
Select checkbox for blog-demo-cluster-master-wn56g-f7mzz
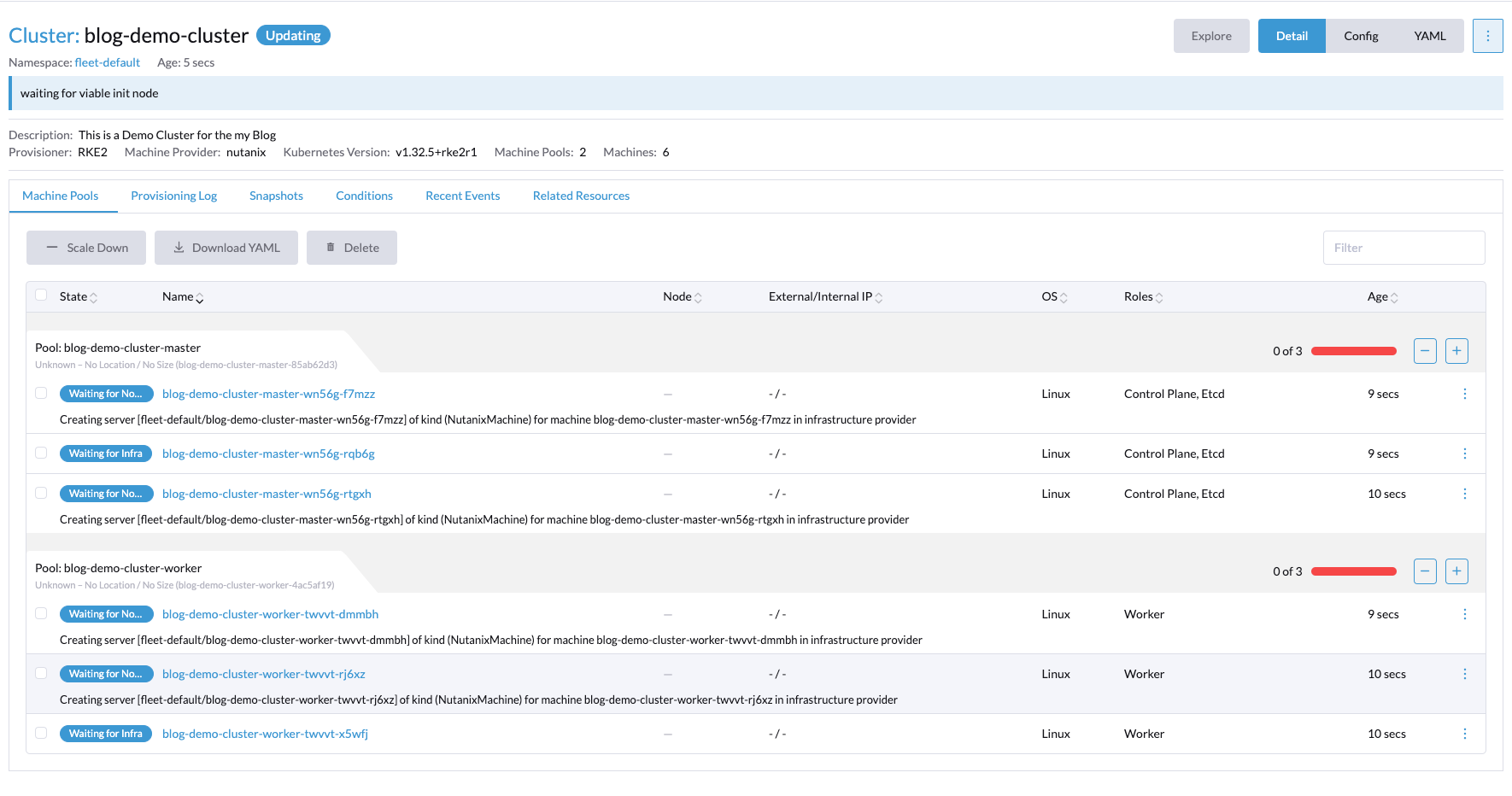click(x=41, y=393)
